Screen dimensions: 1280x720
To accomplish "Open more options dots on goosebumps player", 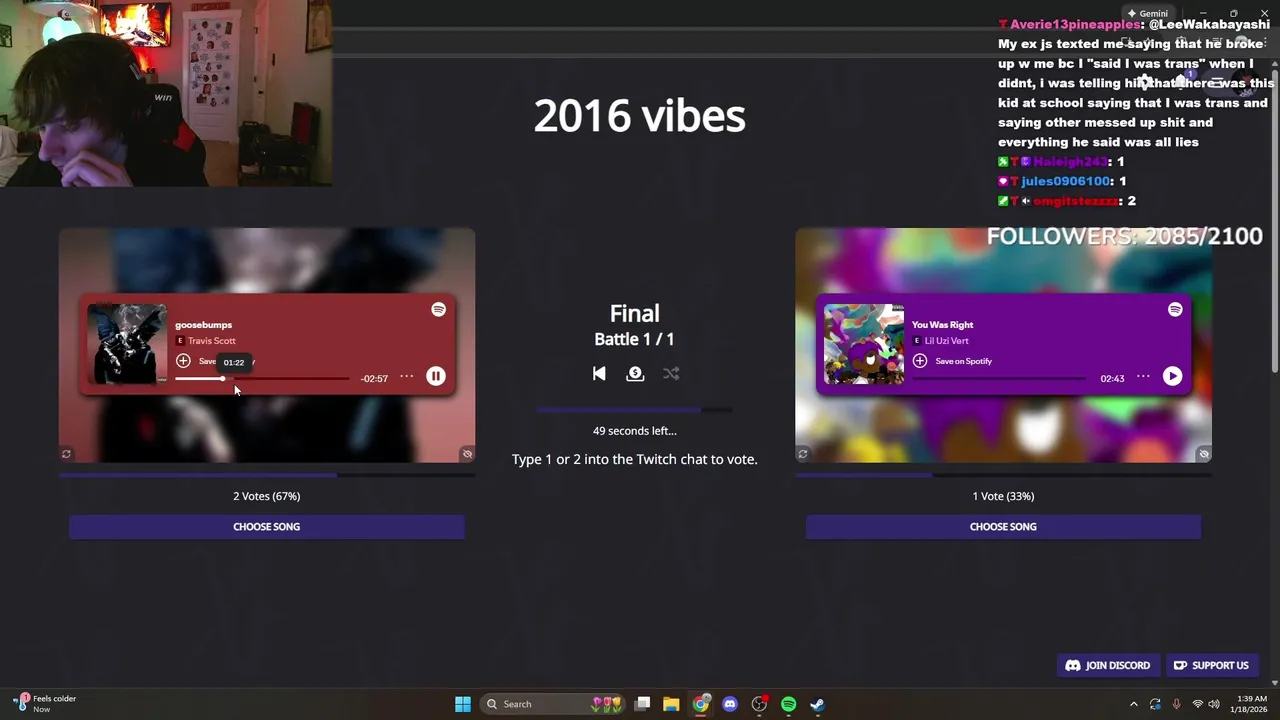I will pyautogui.click(x=407, y=377).
